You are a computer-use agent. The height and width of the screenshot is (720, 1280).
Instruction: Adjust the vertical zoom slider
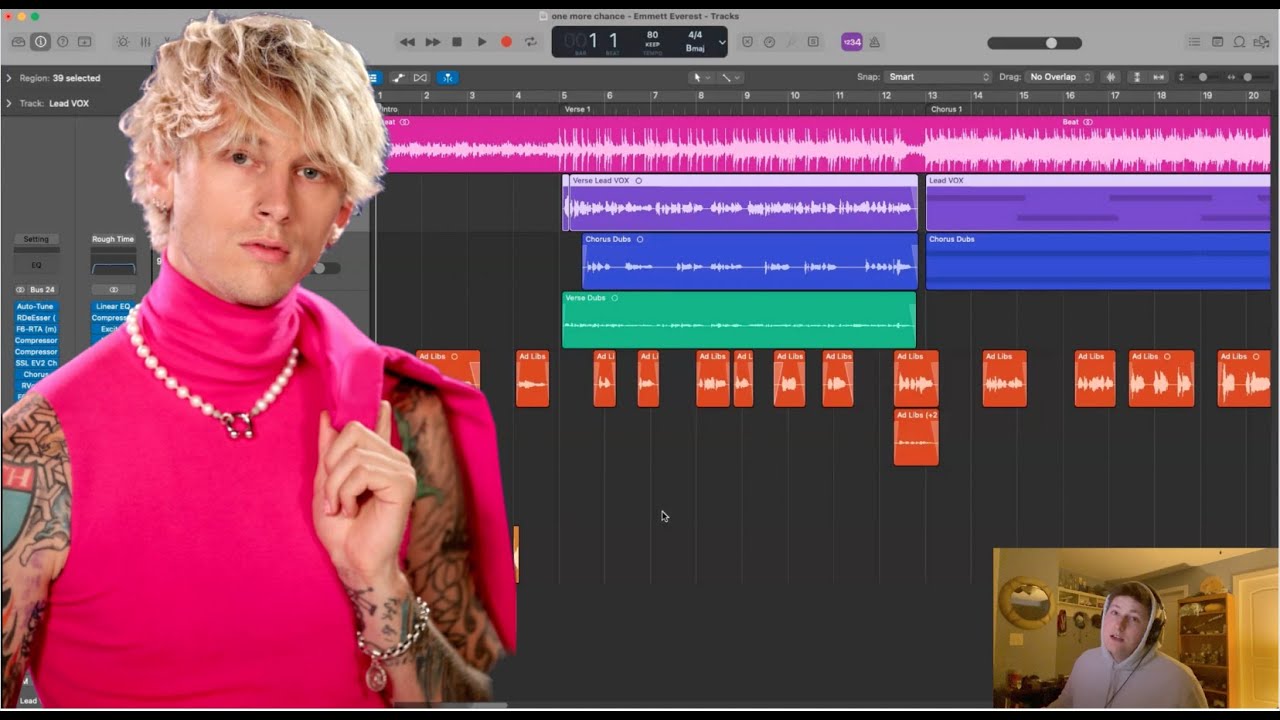coord(1204,77)
